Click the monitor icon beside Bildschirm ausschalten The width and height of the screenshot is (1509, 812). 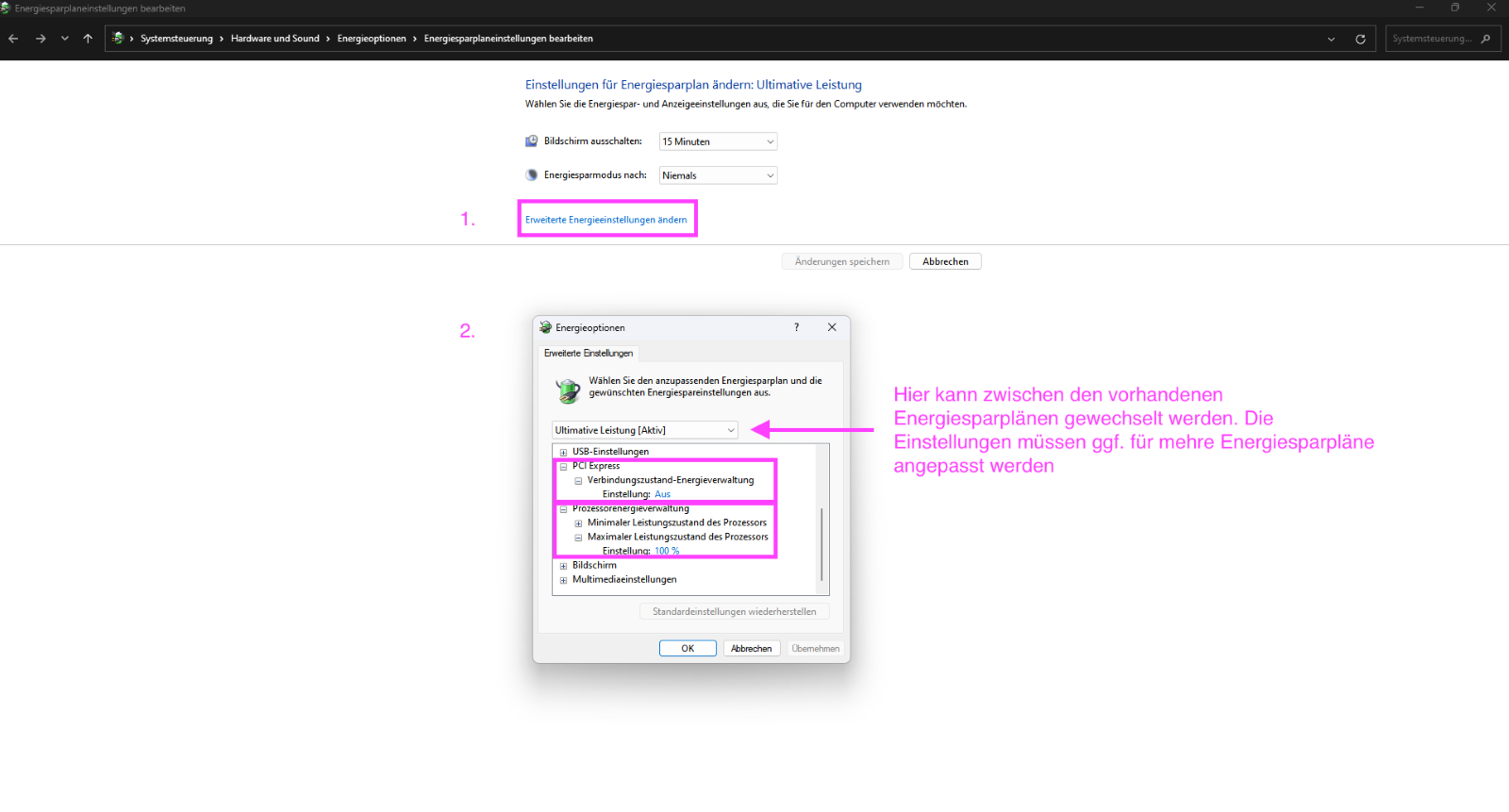(x=531, y=141)
